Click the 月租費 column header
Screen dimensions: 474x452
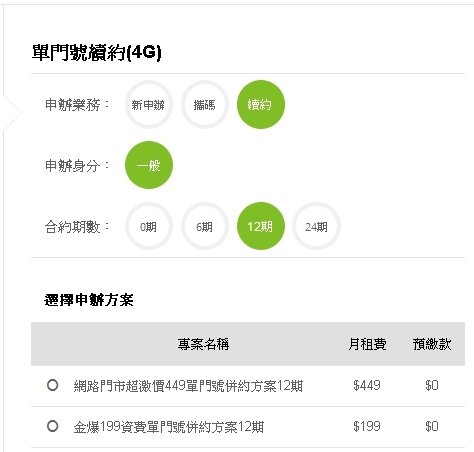[367, 344]
